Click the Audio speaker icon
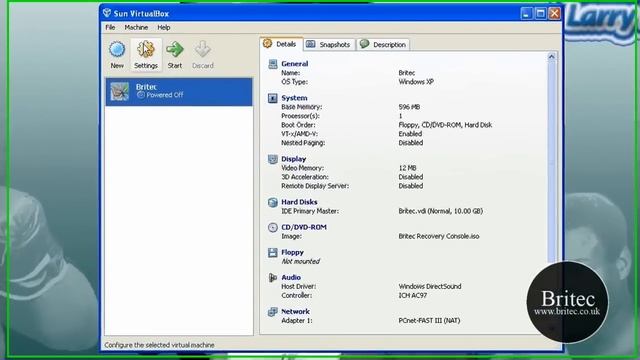The height and width of the screenshot is (360, 640). (273, 278)
